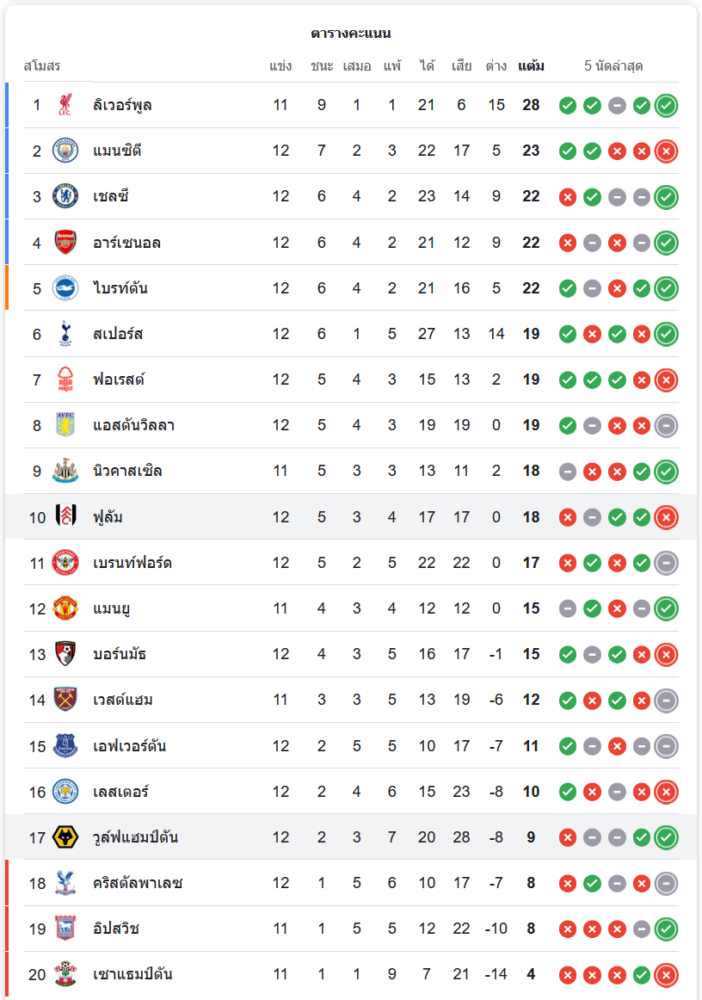Click the Newcastle club crest icon
Viewport: 702px width, 1000px height.
pos(65,471)
